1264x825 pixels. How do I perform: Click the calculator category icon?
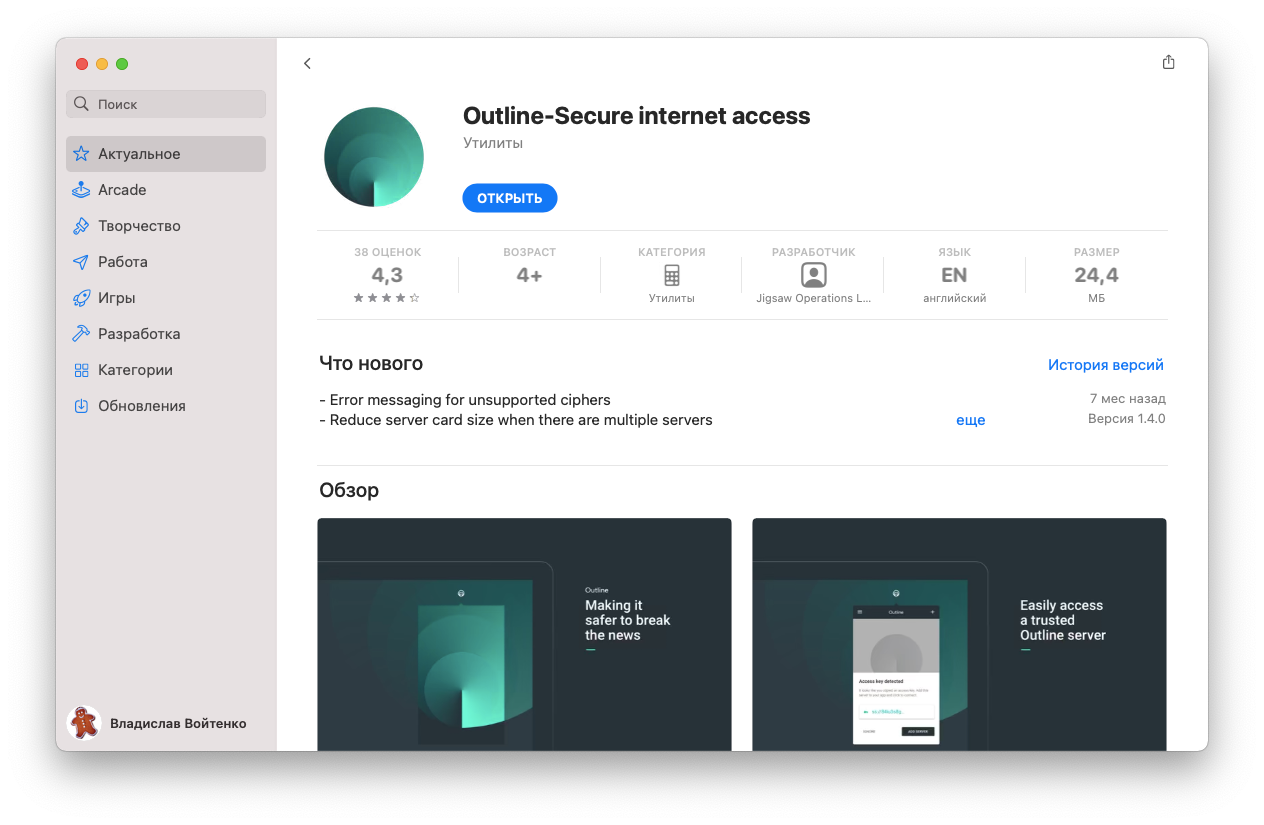(672, 275)
